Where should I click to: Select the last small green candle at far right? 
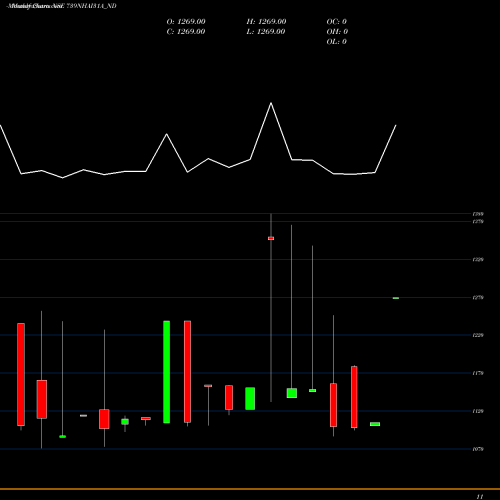click(x=396, y=298)
